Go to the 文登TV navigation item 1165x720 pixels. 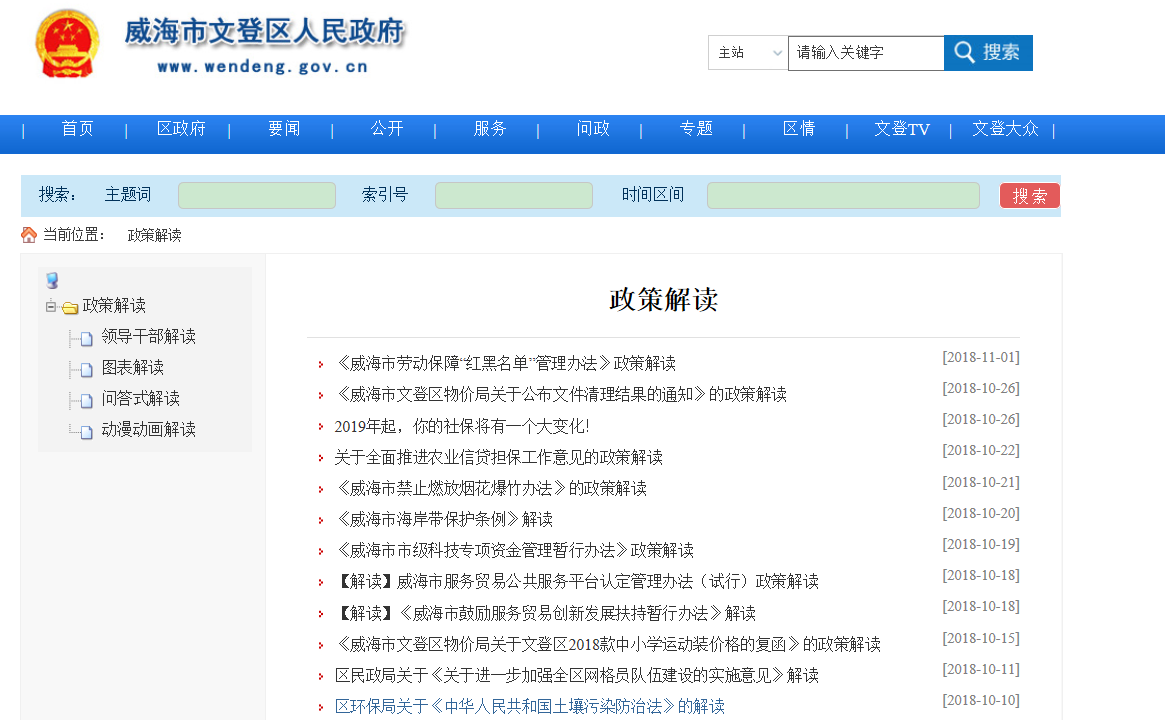coord(901,129)
